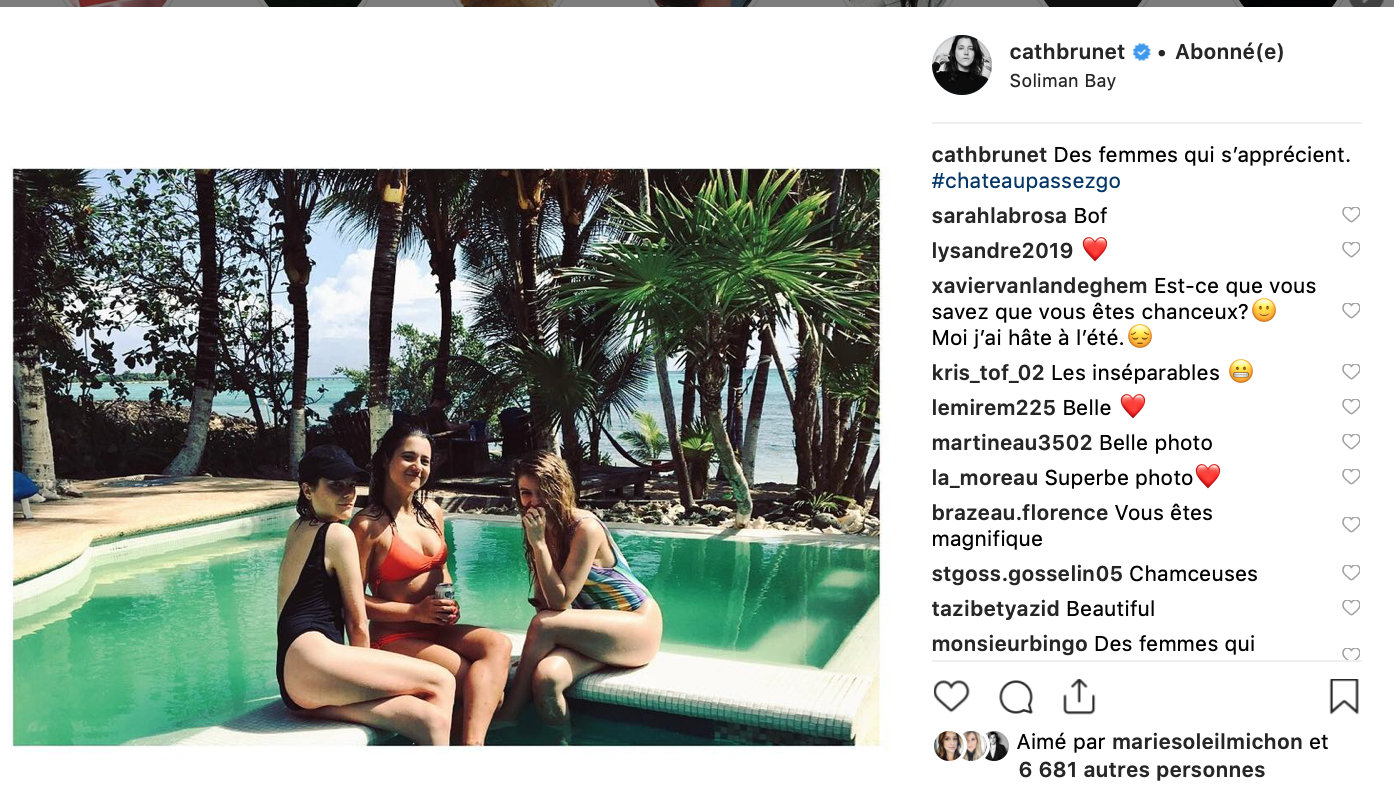Screen dimensions: 1394x788
Task: Share the post with the arrow icon
Action: [x=1079, y=696]
